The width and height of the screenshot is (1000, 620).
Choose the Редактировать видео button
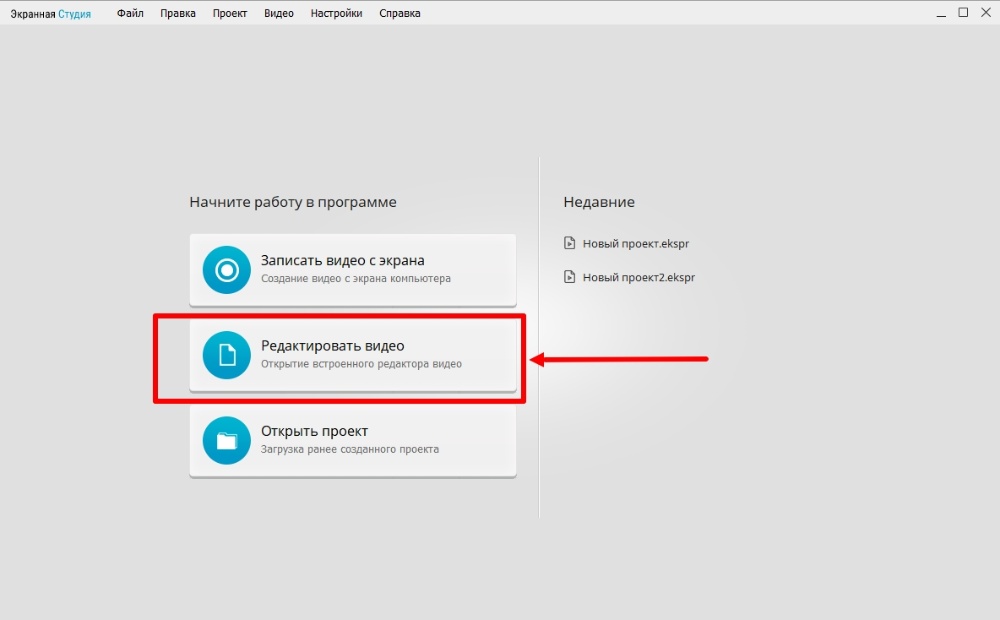pyautogui.click(x=353, y=355)
